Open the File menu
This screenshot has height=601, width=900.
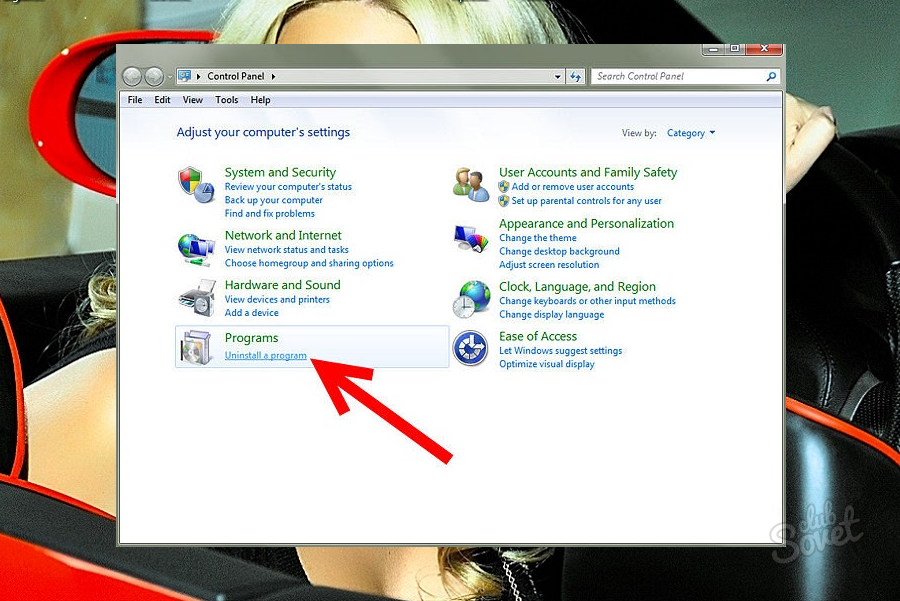pyautogui.click(x=135, y=100)
